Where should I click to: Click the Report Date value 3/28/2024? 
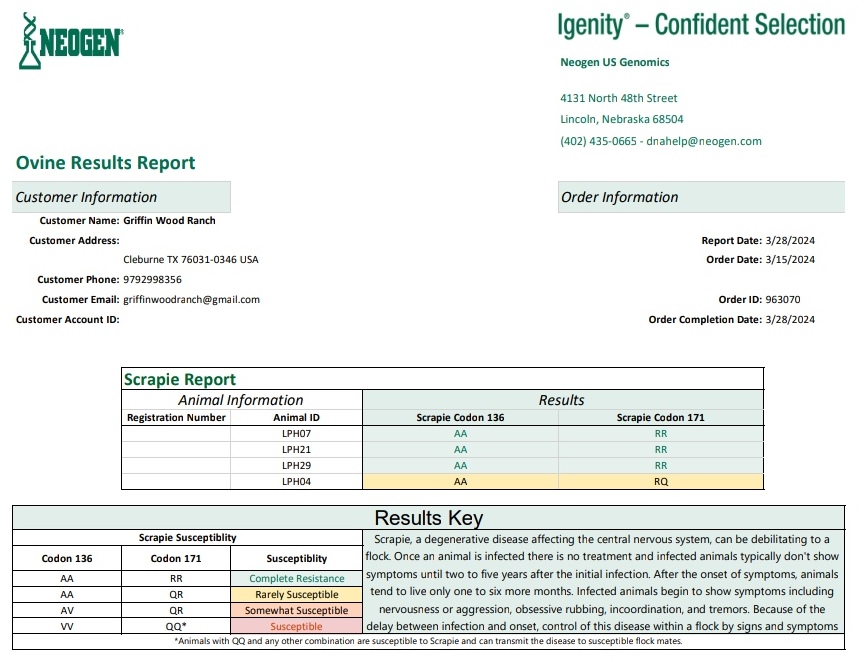pos(790,240)
